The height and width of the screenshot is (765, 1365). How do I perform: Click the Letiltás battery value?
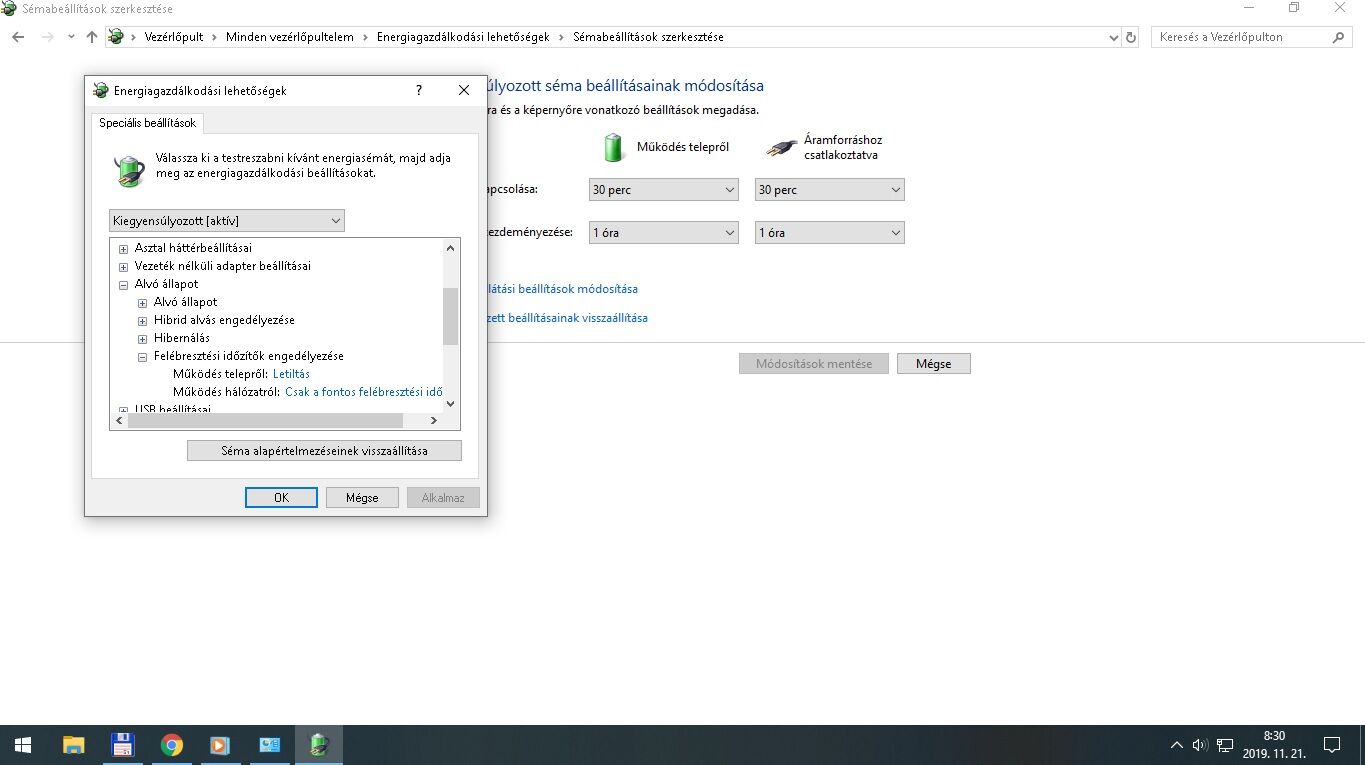pos(291,374)
